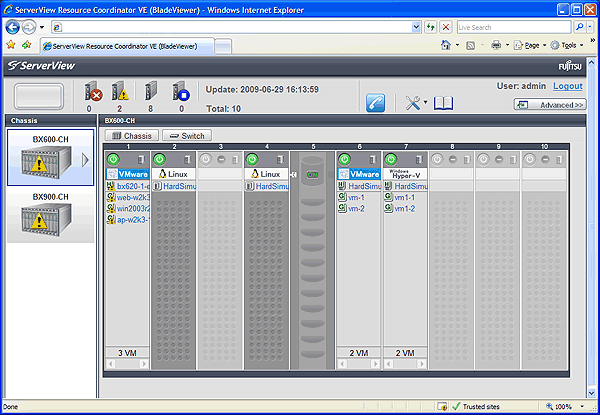Click the minus status icon on blade 8
Image resolution: width=600 pixels, height=415 pixels.
click(453, 159)
